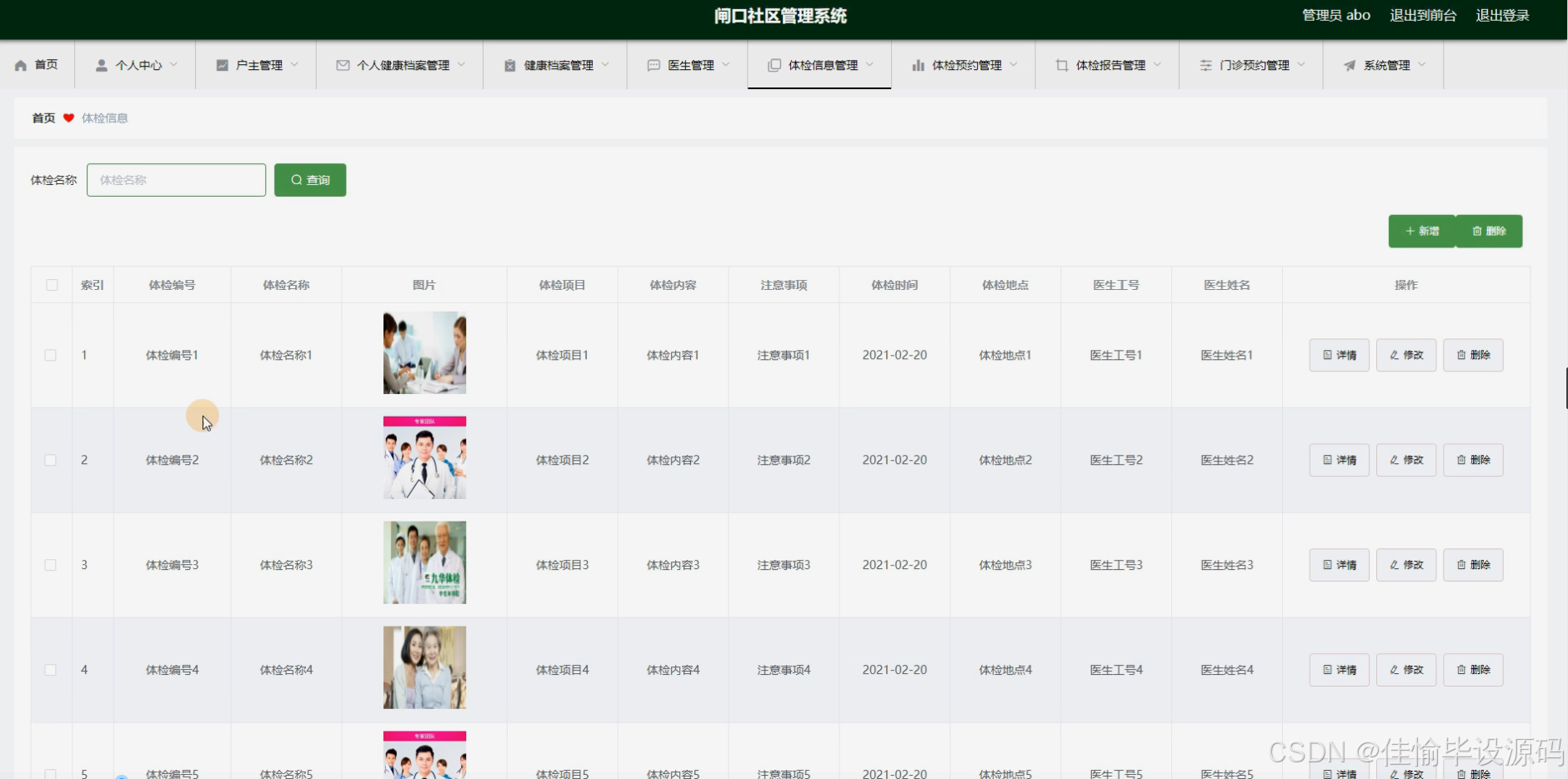The image size is (1568, 779).
Task: Click the chart icon in 户主管理
Action: [223, 65]
